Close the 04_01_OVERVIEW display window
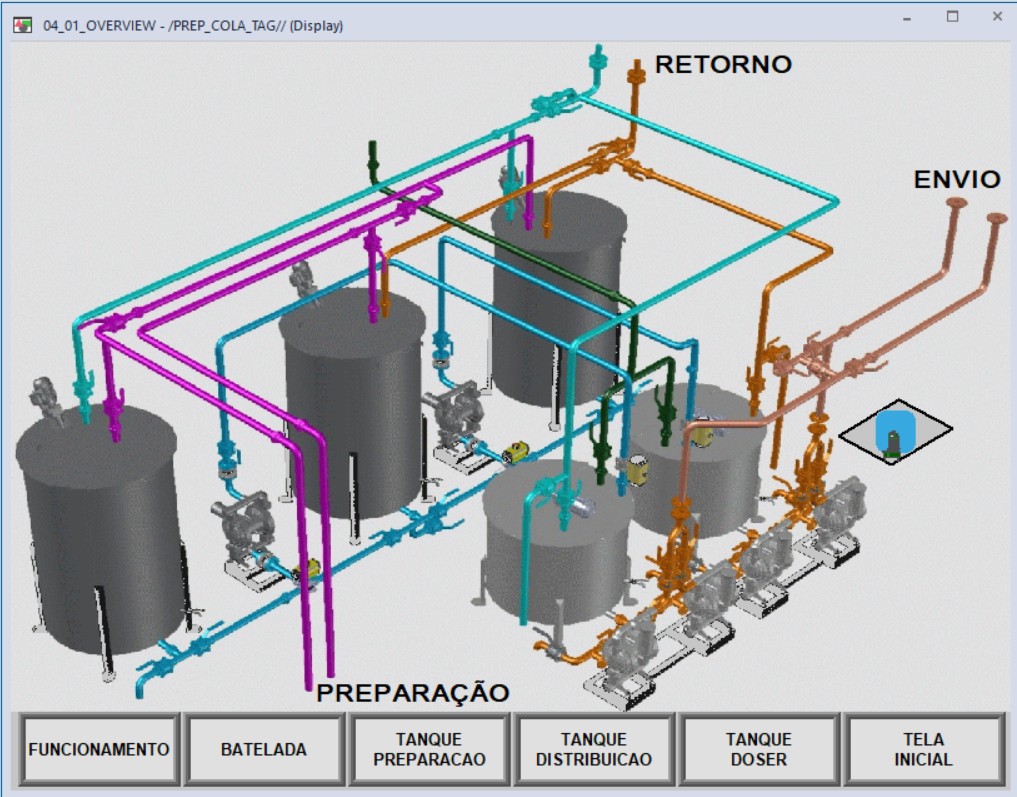1017x797 pixels. [x=998, y=17]
